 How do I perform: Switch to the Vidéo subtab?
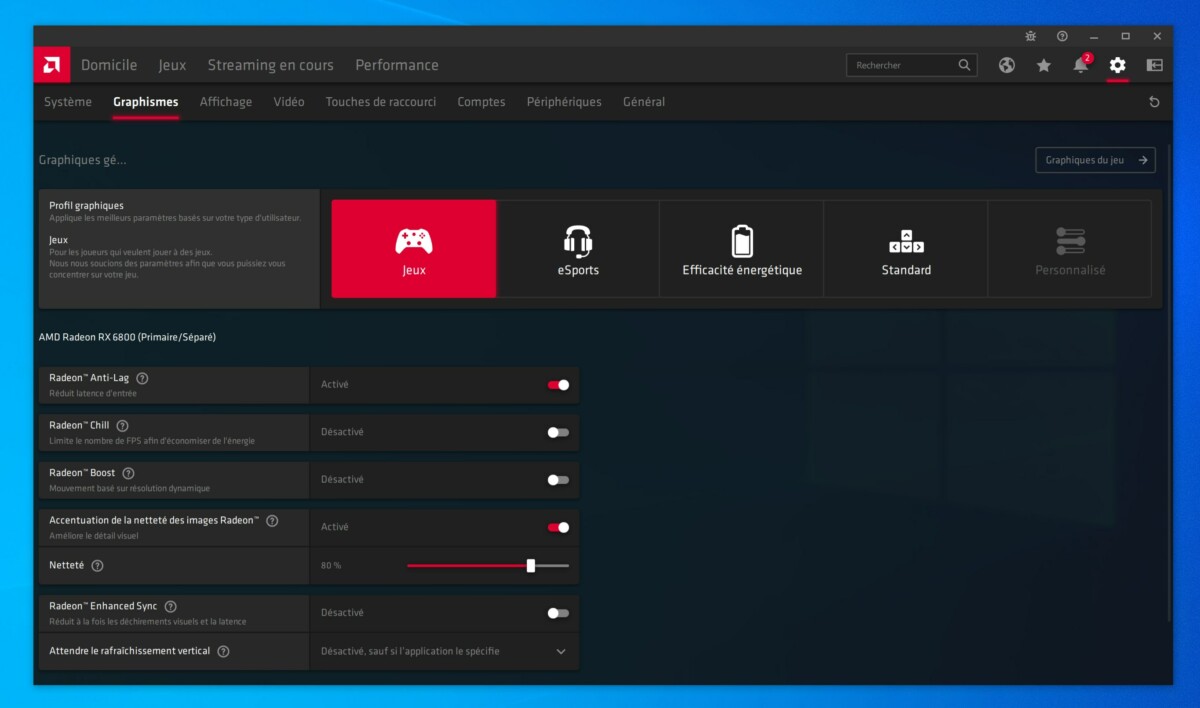click(x=289, y=102)
